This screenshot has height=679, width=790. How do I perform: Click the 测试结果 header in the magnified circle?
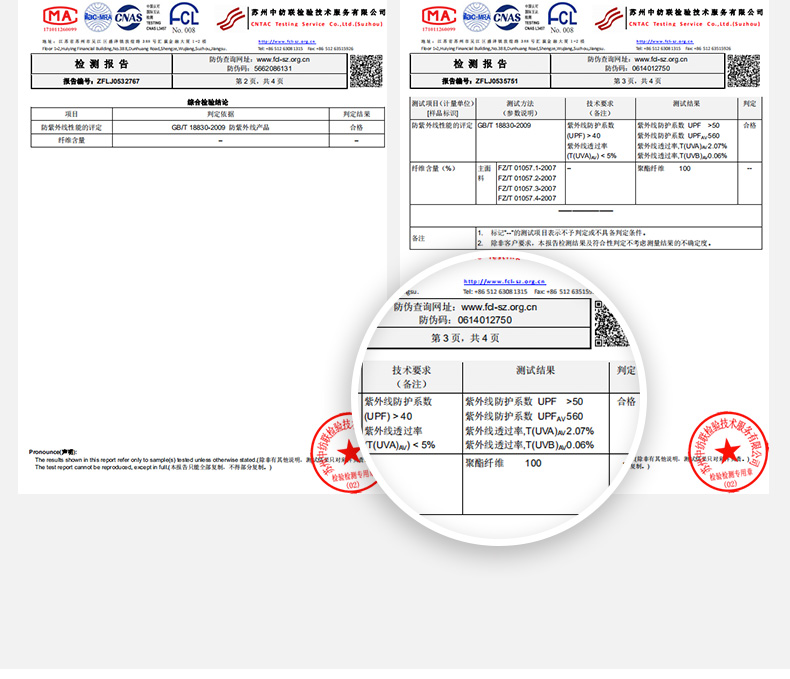point(535,370)
